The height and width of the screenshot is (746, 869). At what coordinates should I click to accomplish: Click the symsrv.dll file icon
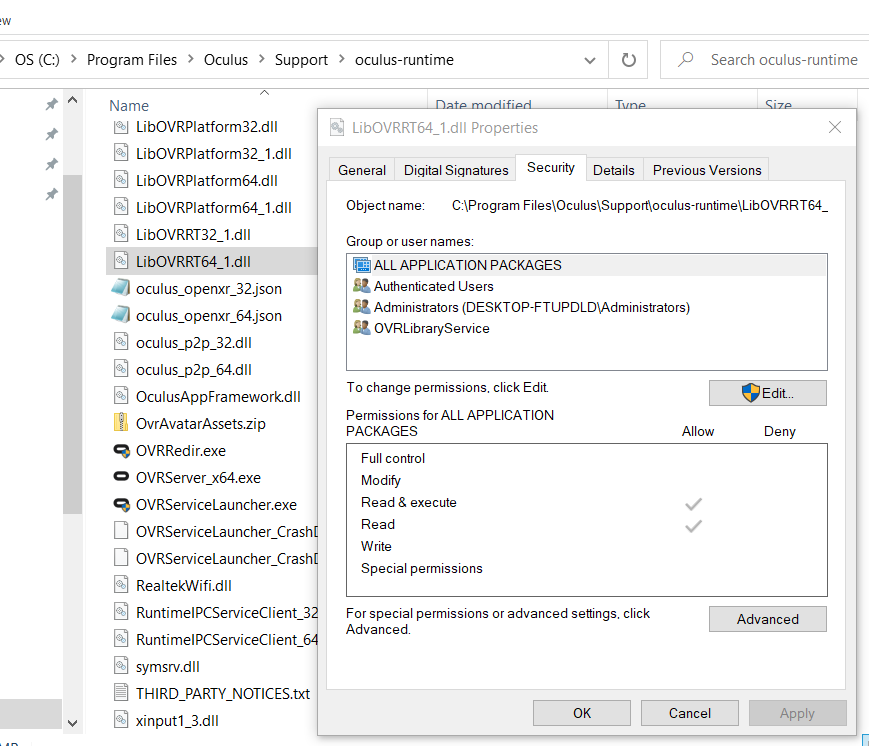pos(121,666)
